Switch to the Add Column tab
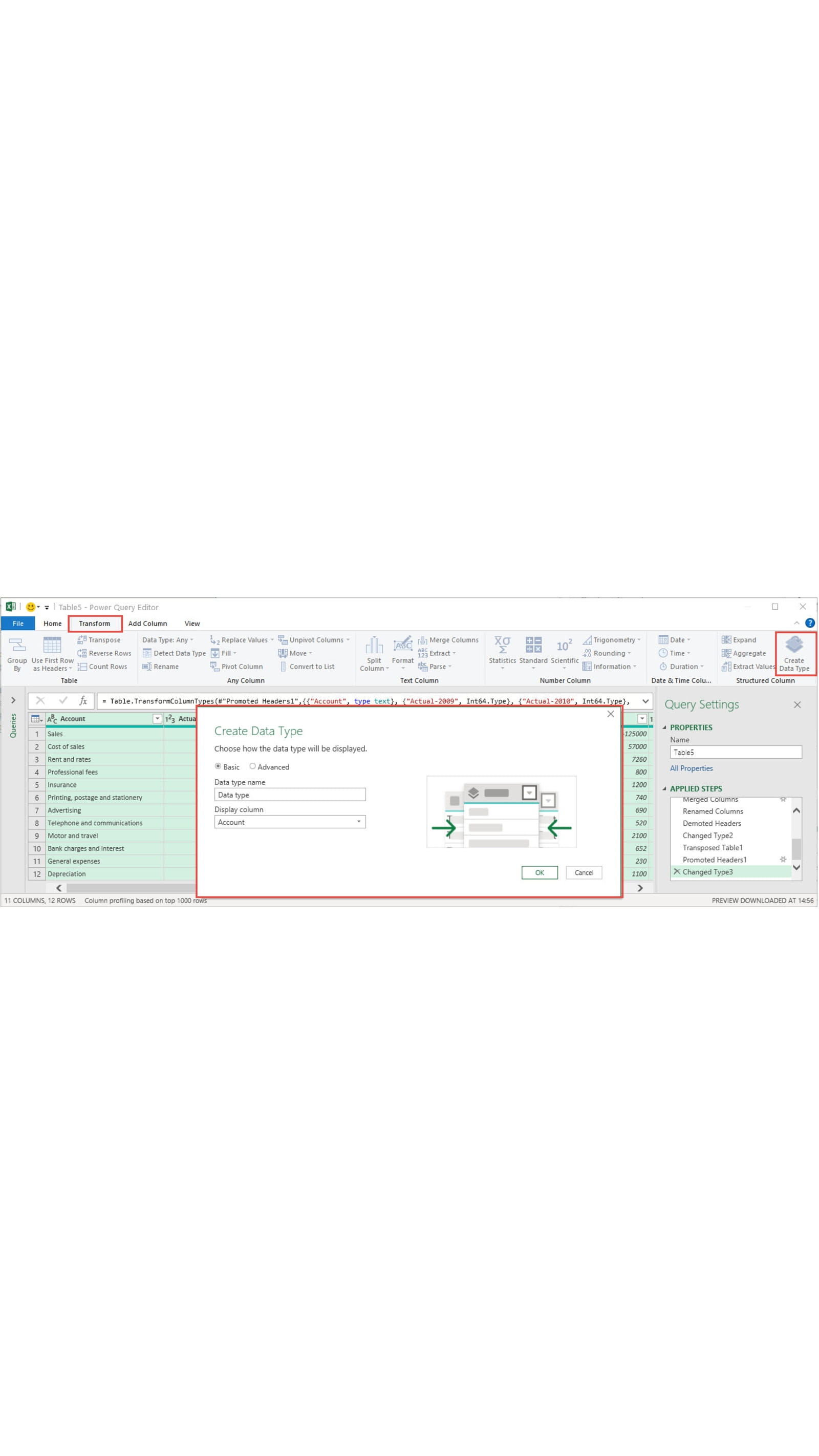The width and height of the screenshot is (819, 1456). click(x=147, y=624)
